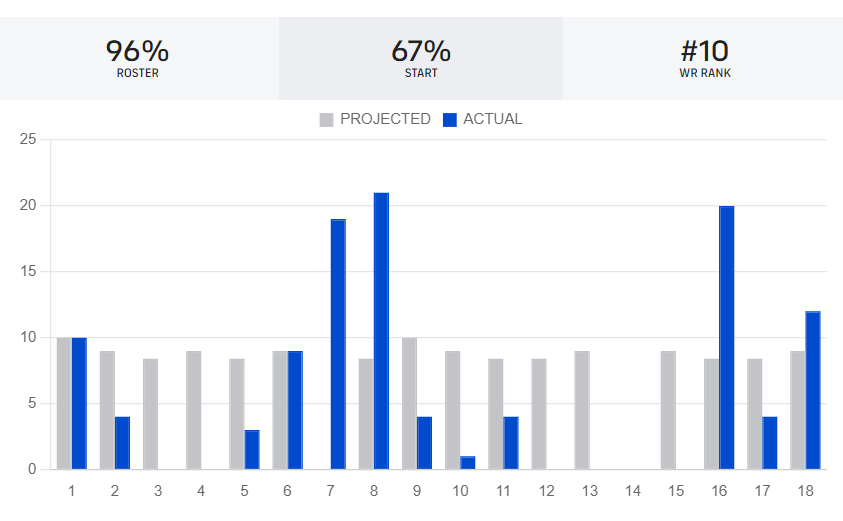Screen dimensions: 843x521
Task: Click the blue ACTUAL legend swatch
Action: (450, 119)
